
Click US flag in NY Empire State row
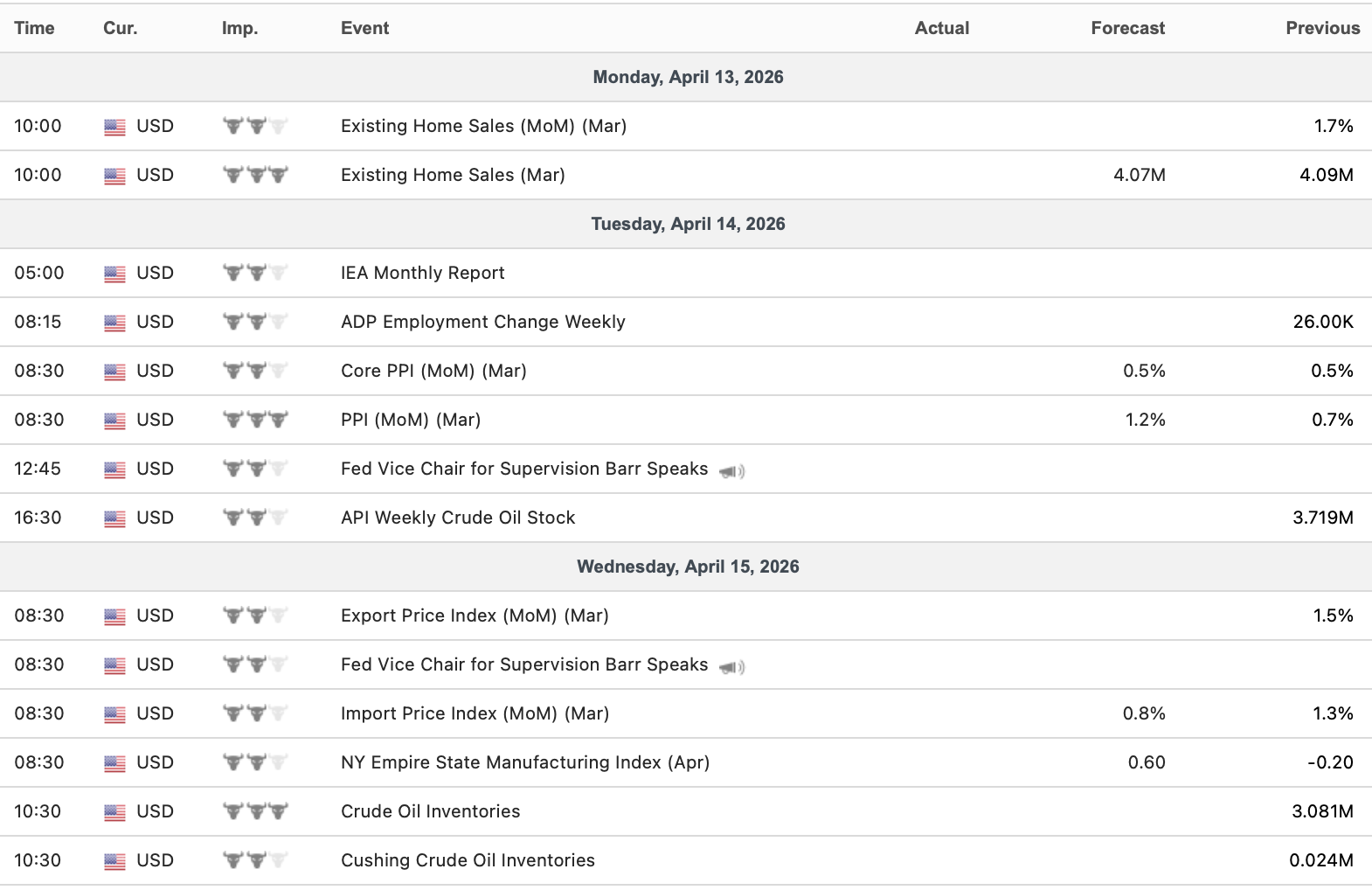[x=114, y=763]
